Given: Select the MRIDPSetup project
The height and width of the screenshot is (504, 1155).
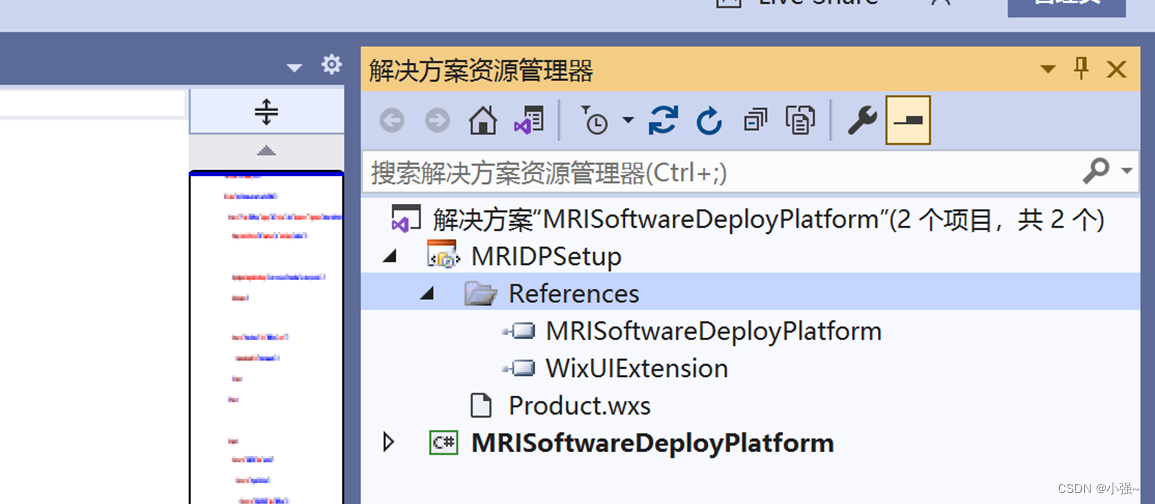Looking at the screenshot, I should 547,256.
